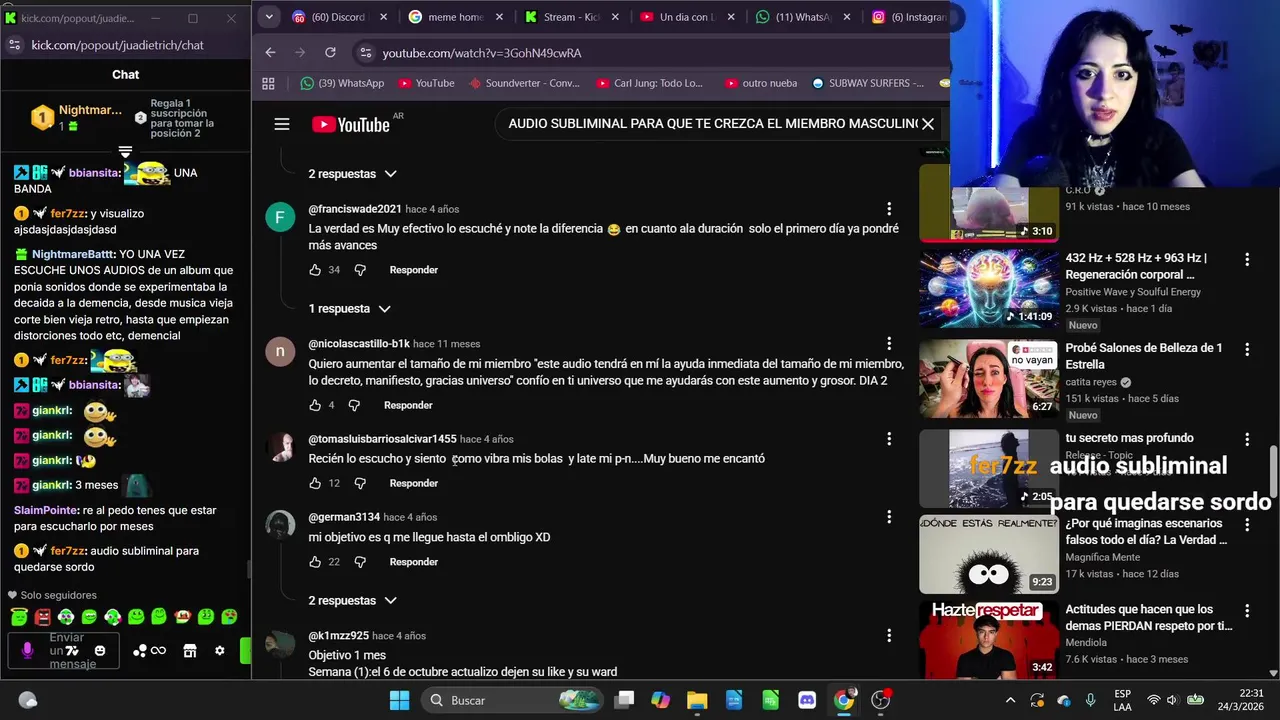Dislike tomasluisbarriosalcivar1455's comment
Viewport: 1280px width, 720px height.
tap(360, 483)
